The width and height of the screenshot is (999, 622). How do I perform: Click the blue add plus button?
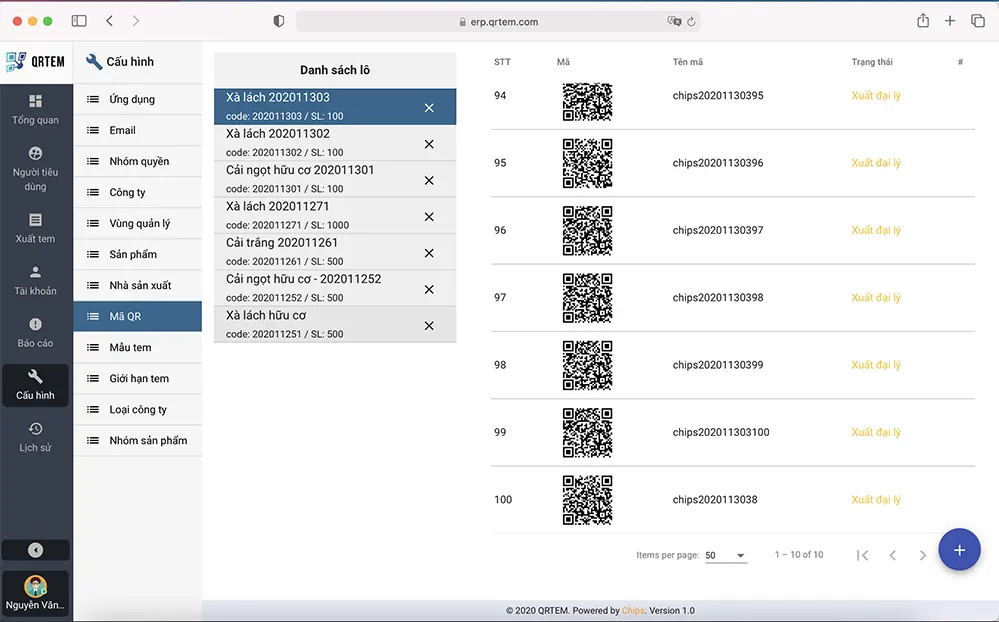(959, 550)
